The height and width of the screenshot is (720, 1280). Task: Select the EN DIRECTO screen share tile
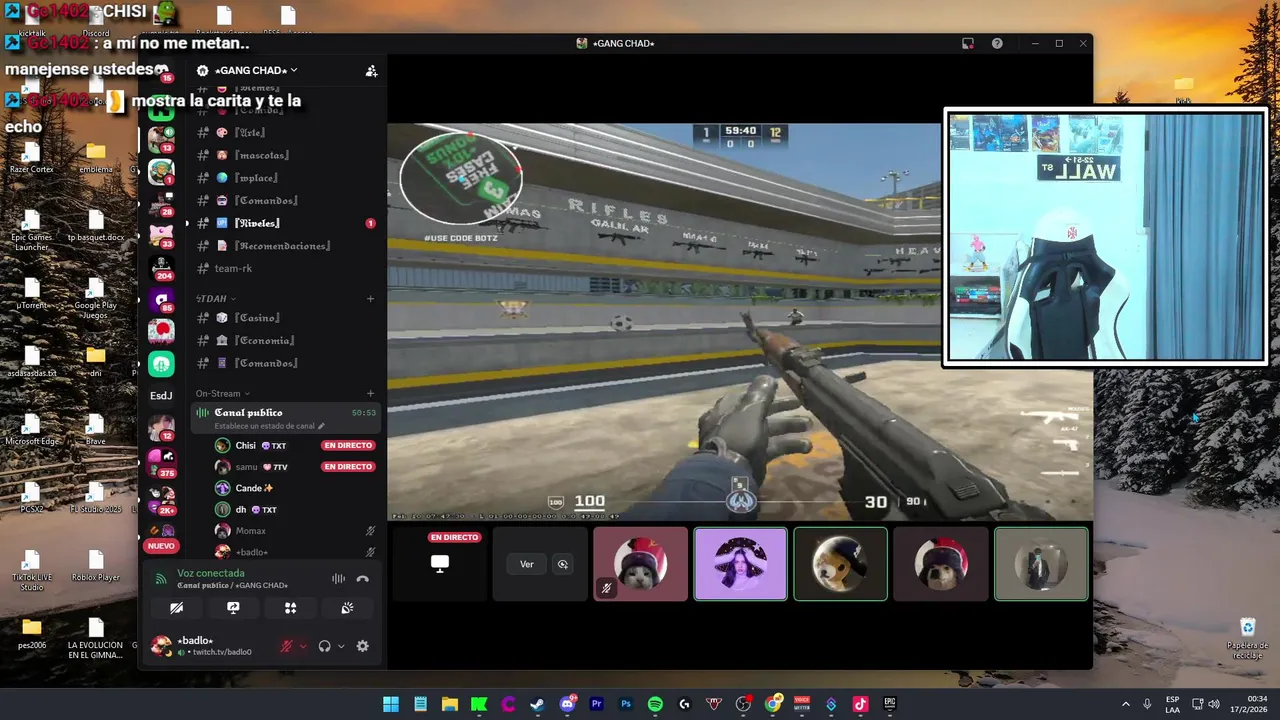coord(440,564)
